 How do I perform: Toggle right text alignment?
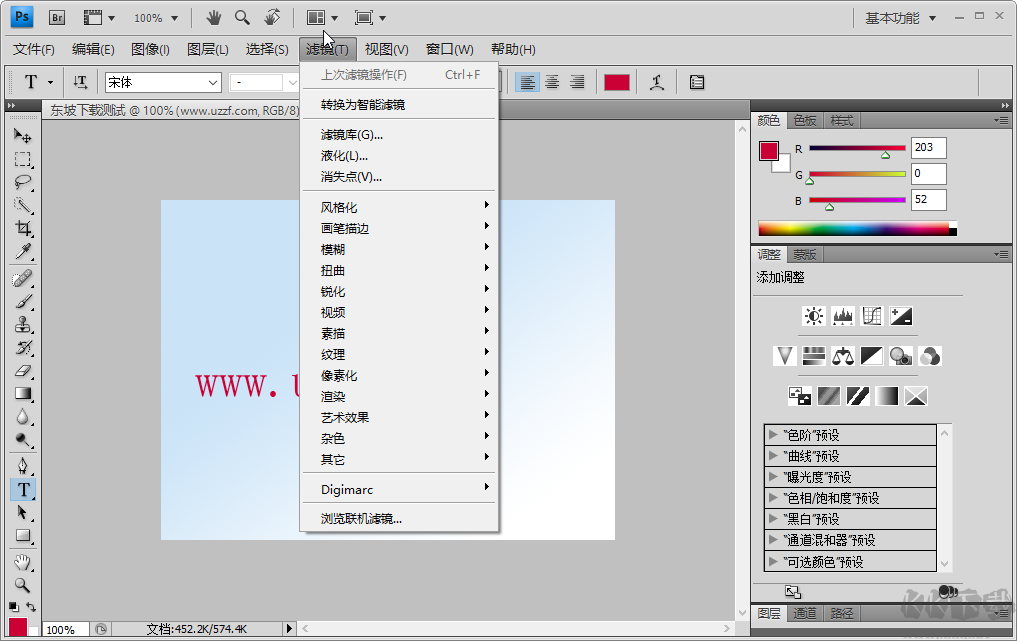[x=577, y=82]
